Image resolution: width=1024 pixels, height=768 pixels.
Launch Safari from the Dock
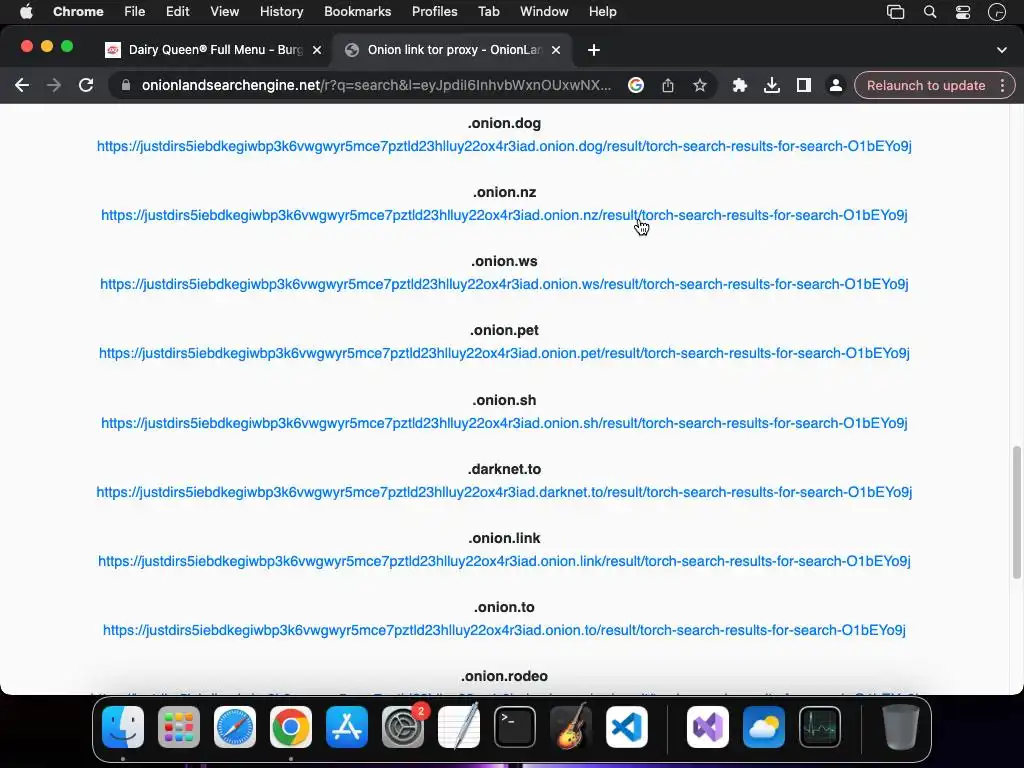(x=235, y=727)
